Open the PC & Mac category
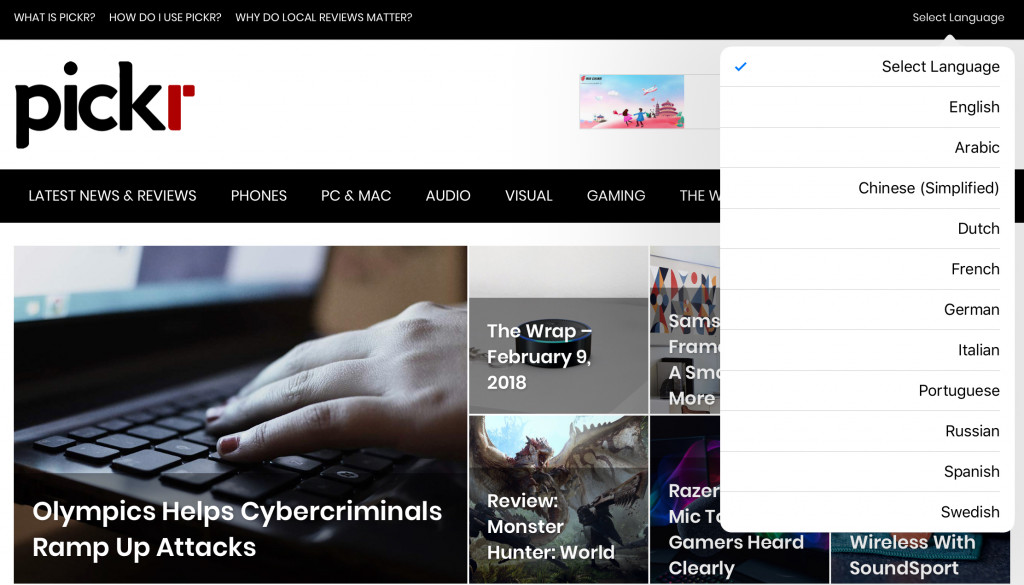 (x=356, y=196)
